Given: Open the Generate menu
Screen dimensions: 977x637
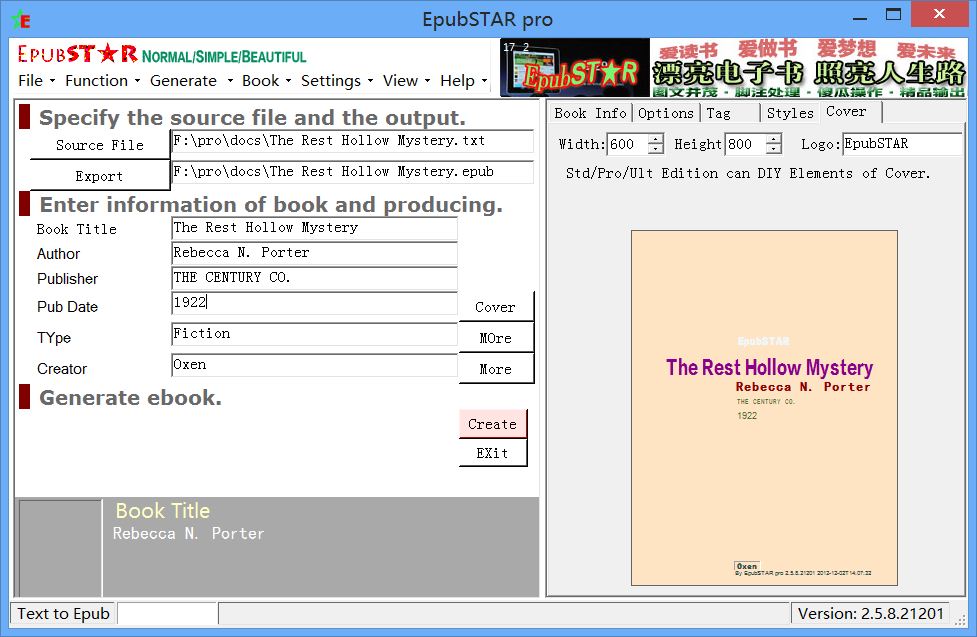Looking at the screenshot, I should click(x=191, y=81).
